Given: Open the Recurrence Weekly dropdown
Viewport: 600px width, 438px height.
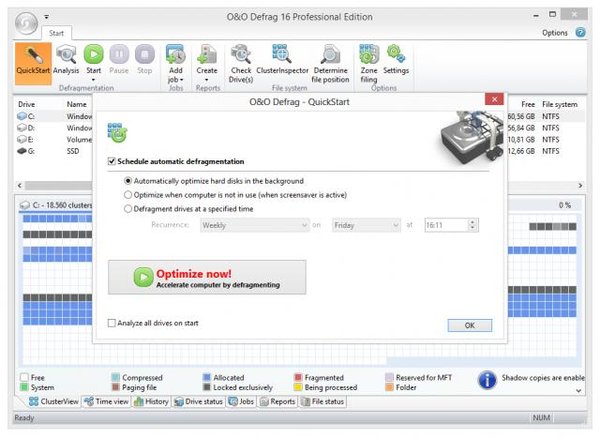Looking at the screenshot, I should (x=254, y=225).
